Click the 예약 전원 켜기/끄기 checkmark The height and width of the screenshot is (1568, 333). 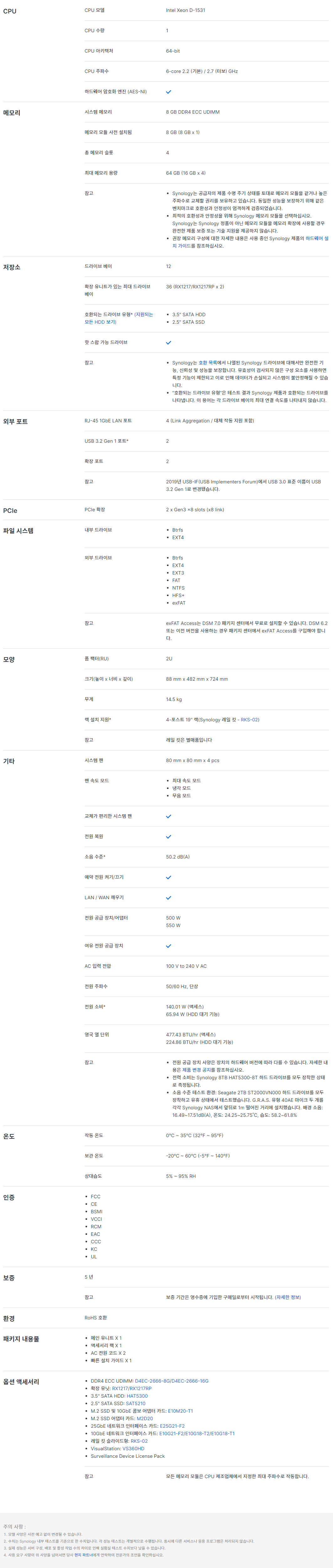tap(169, 878)
